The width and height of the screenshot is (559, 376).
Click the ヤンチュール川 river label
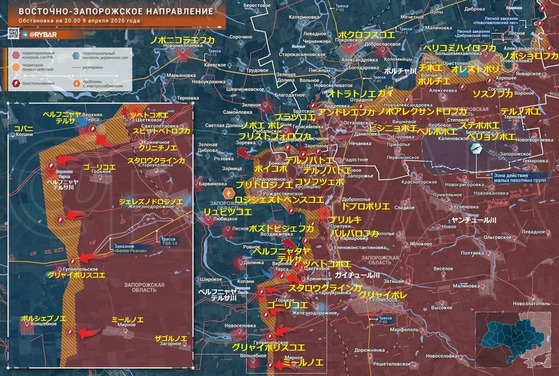tap(474, 220)
